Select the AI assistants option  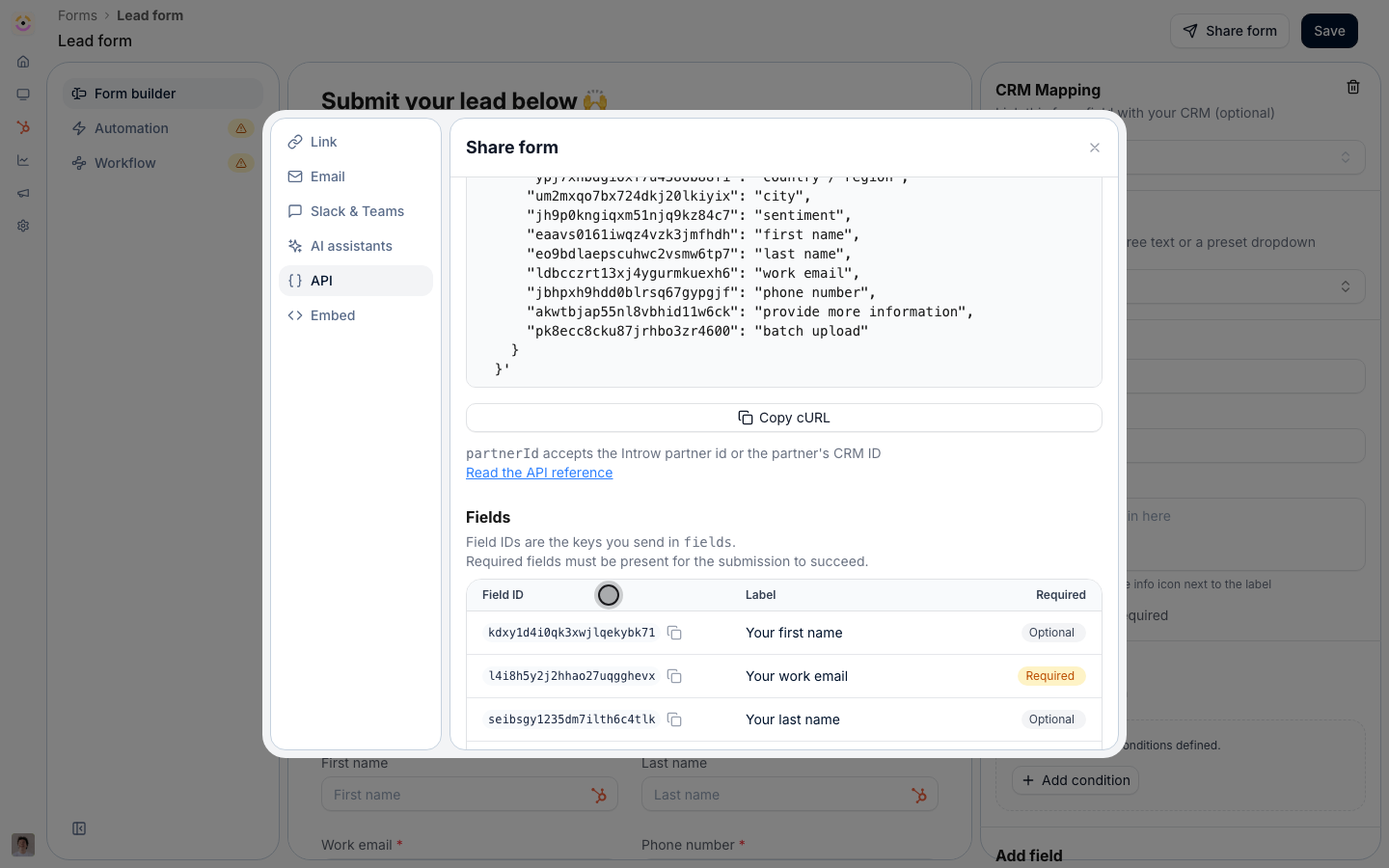pyautogui.click(x=356, y=246)
